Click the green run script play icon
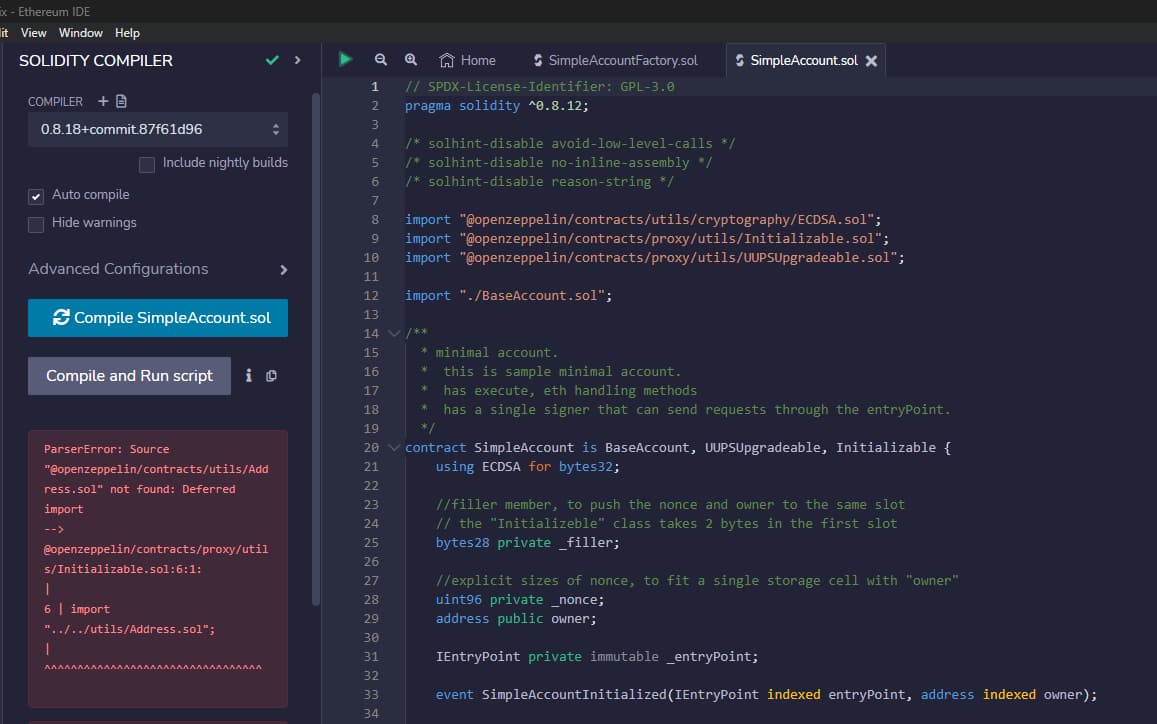 345,60
